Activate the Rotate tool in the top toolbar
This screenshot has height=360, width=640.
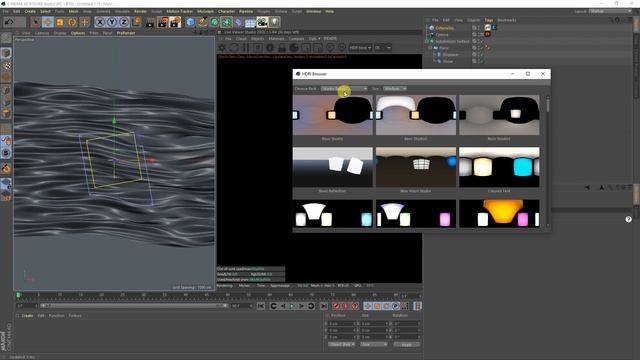[x=72, y=22]
